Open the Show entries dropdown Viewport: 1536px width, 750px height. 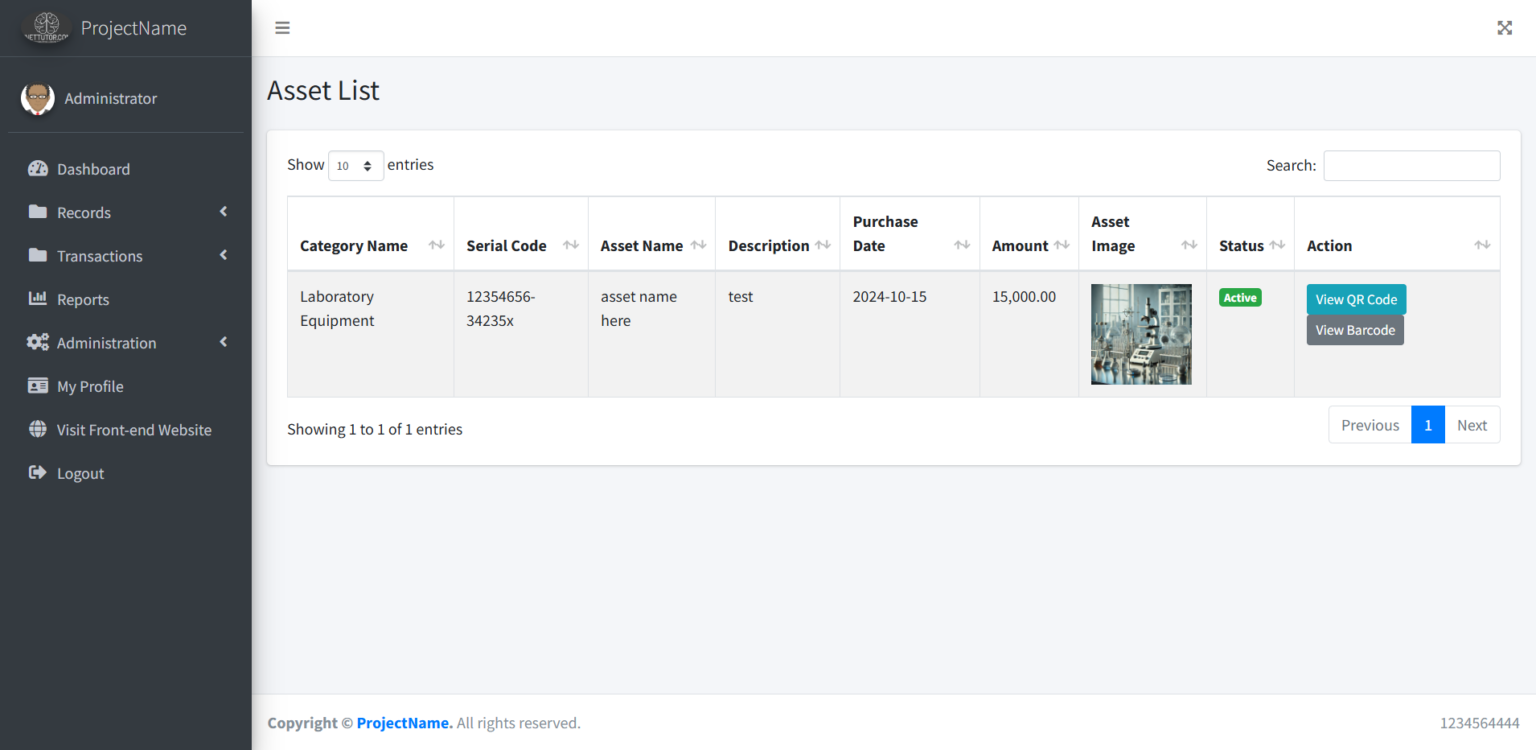click(x=355, y=165)
